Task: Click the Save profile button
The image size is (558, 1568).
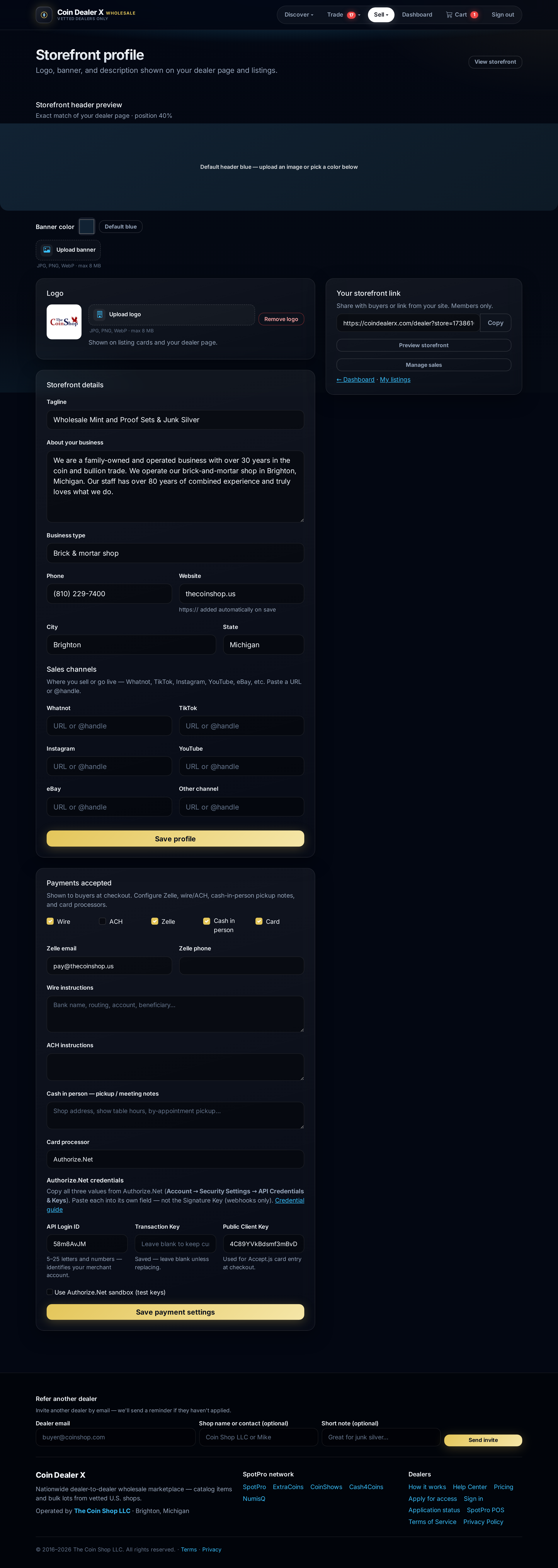Action: click(175, 839)
